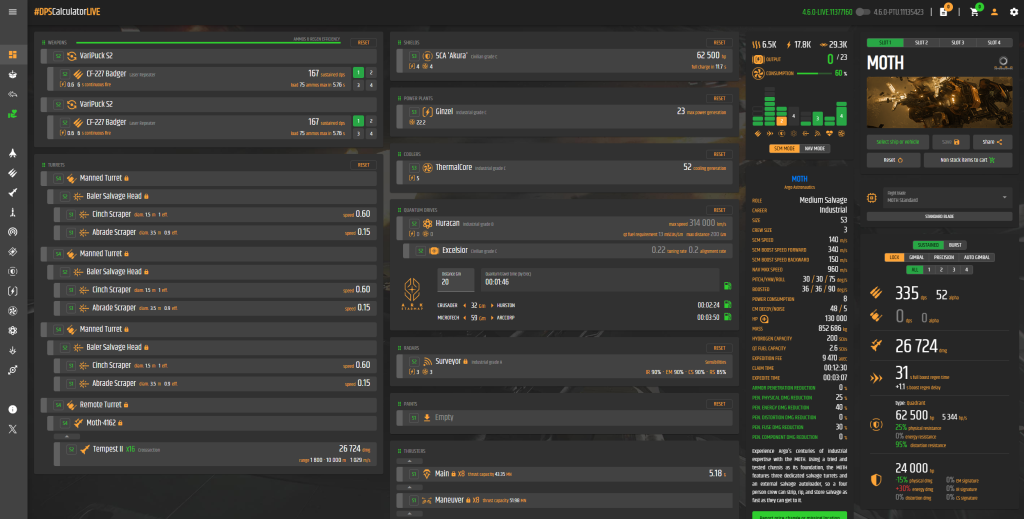Switch to SLOT 2 tab
This screenshot has height=519, width=1024.
(921, 43)
